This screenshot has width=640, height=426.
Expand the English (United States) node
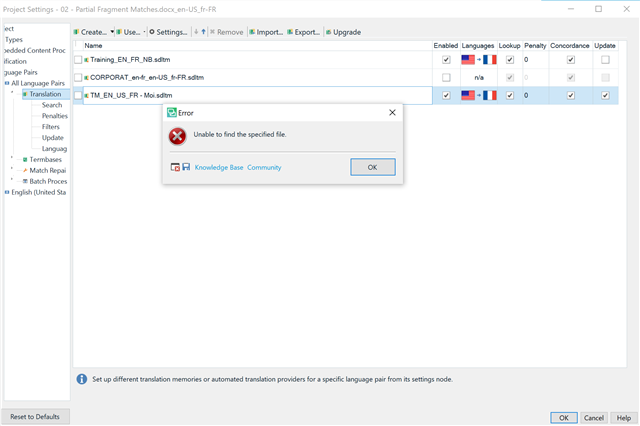7,192
